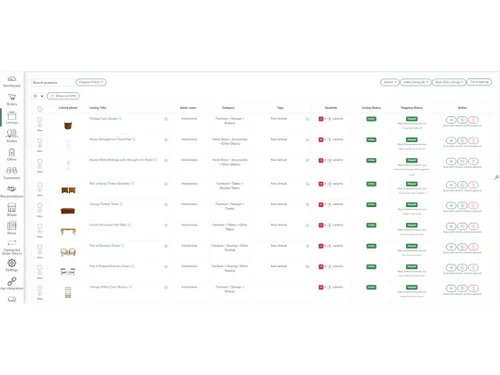Screen dimensions: 500x375
Task: Click Active status badge for Vintage Cane Basket
Action: 371,119
